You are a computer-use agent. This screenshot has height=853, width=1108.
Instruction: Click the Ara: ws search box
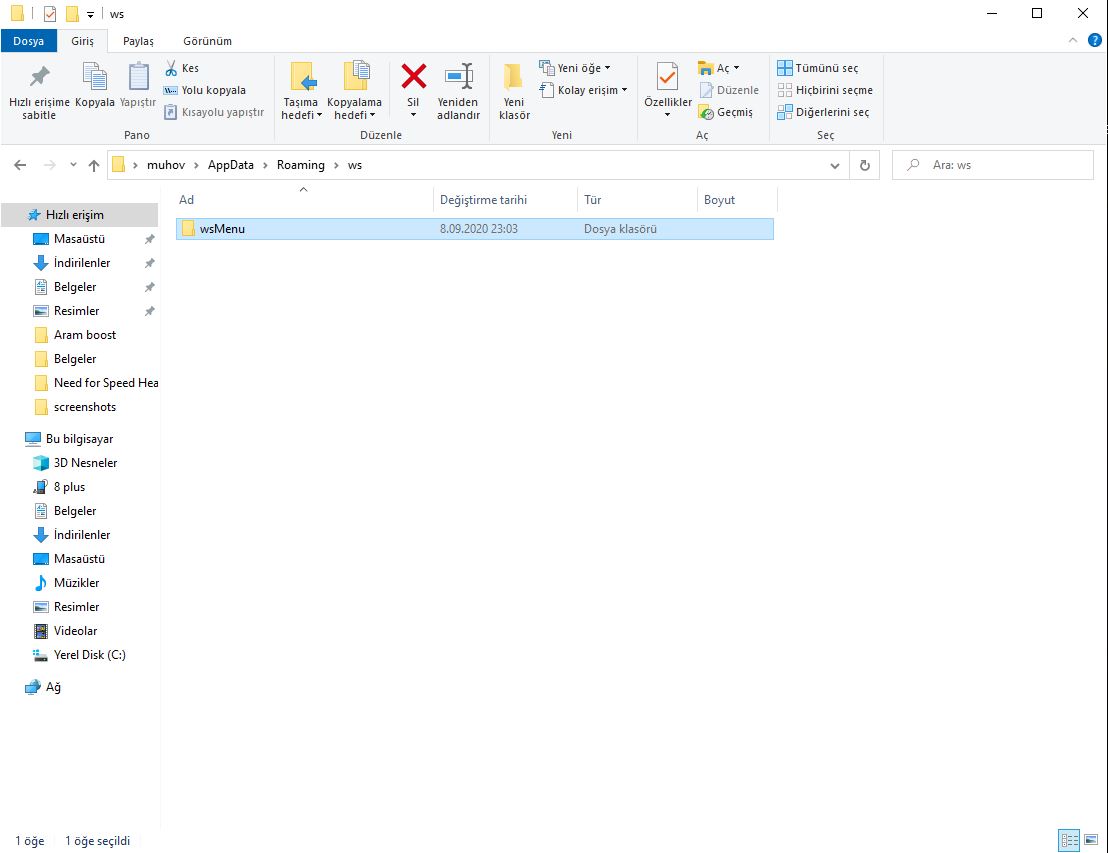pyautogui.click(x=993, y=165)
